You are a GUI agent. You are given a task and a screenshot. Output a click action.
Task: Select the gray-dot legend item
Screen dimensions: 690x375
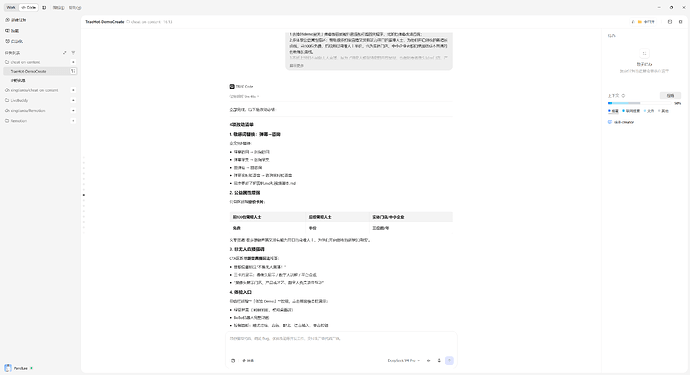(x=663, y=111)
